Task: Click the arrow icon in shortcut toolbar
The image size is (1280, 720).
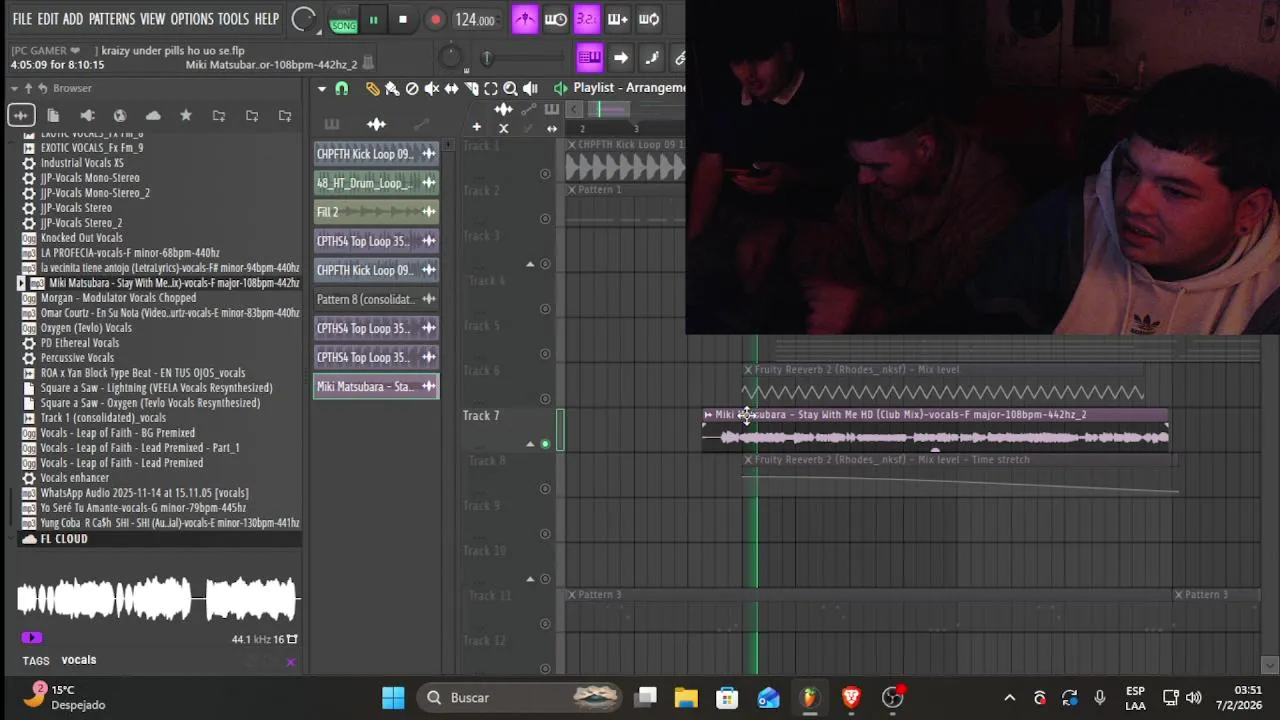Action: (620, 58)
